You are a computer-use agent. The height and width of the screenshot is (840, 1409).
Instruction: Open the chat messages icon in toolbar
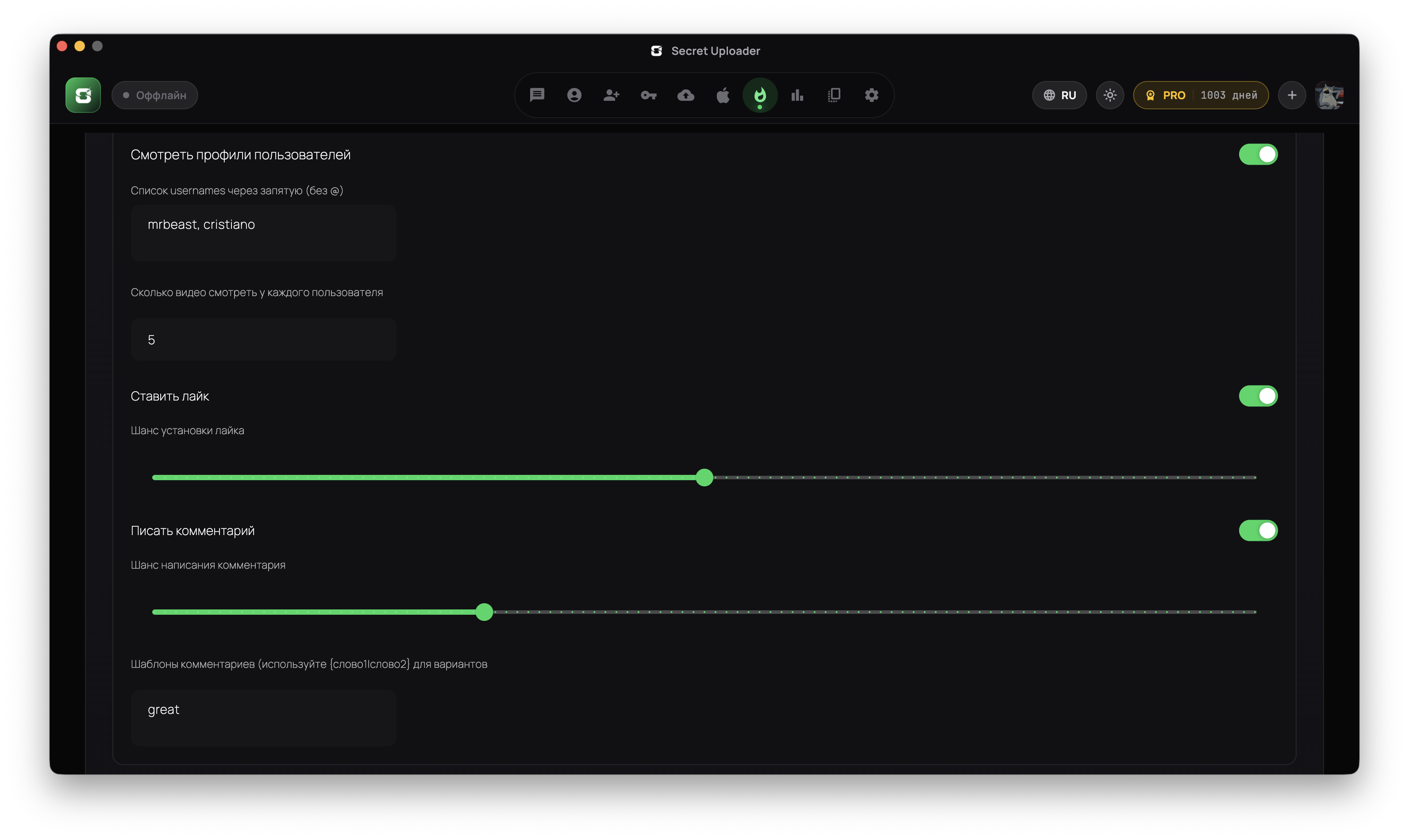pos(537,95)
